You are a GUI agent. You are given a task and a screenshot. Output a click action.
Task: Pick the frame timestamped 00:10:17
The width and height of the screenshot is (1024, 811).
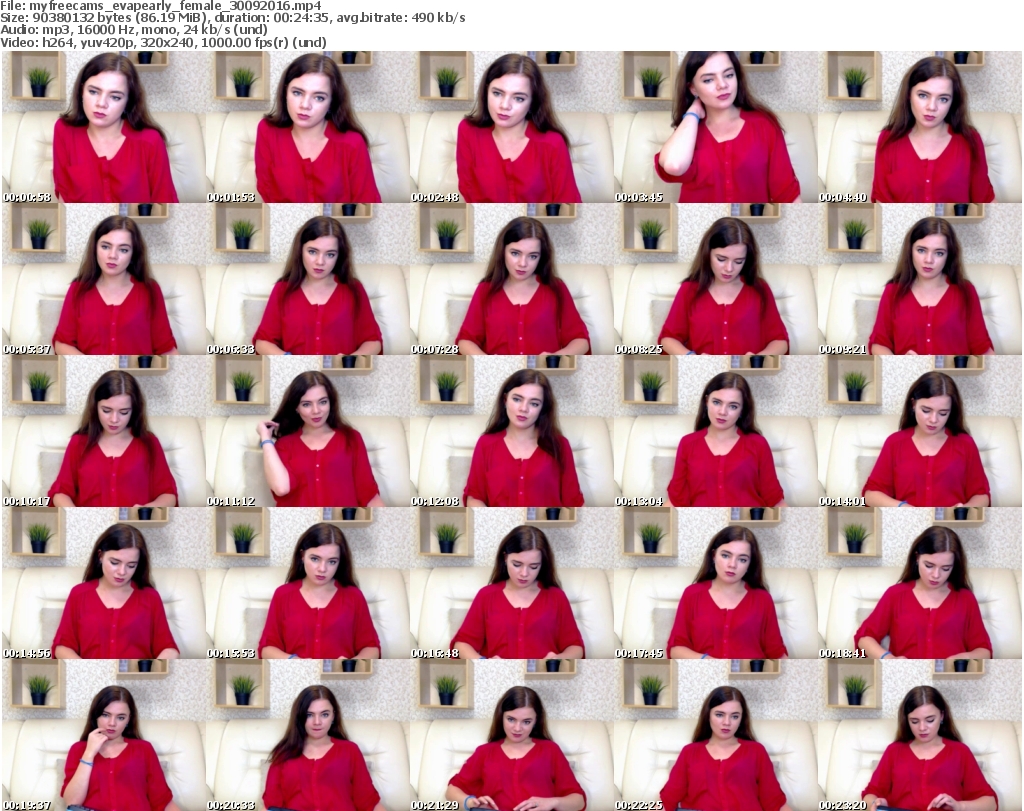[104, 431]
